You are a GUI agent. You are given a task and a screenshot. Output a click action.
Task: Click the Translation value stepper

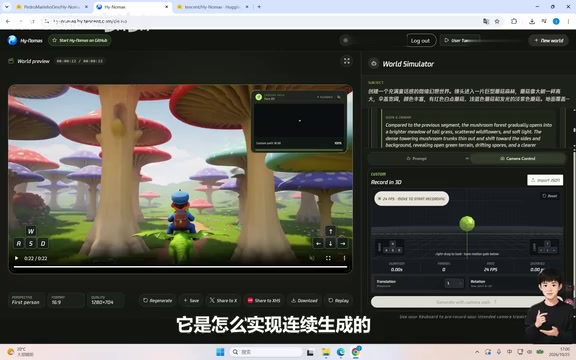(454, 283)
